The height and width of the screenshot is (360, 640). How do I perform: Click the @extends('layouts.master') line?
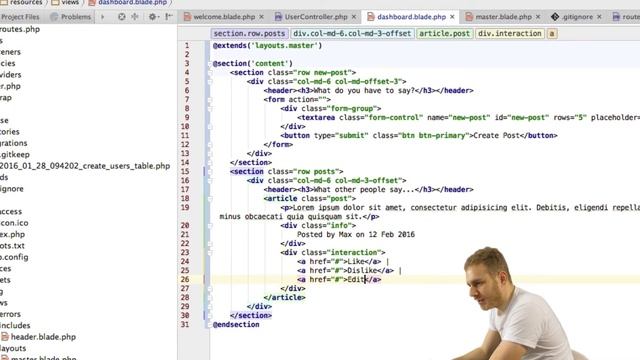[267, 46]
